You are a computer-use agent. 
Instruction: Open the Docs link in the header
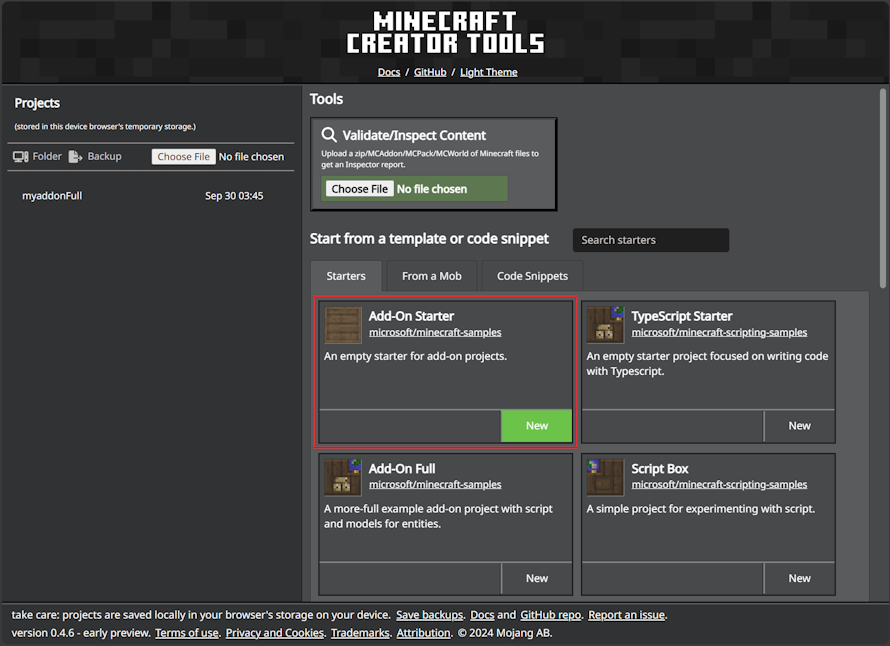coord(389,71)
